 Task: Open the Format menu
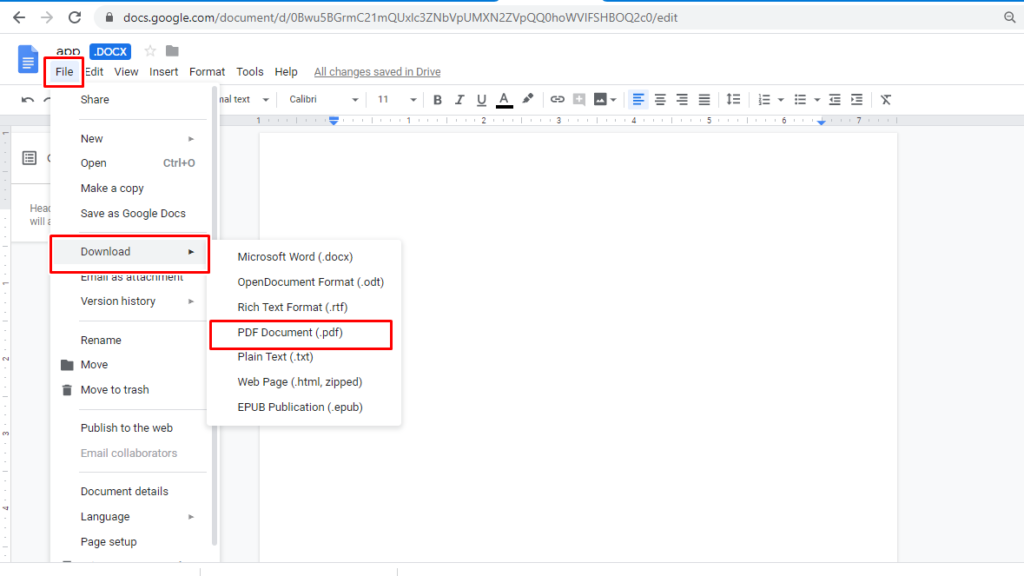207,72
